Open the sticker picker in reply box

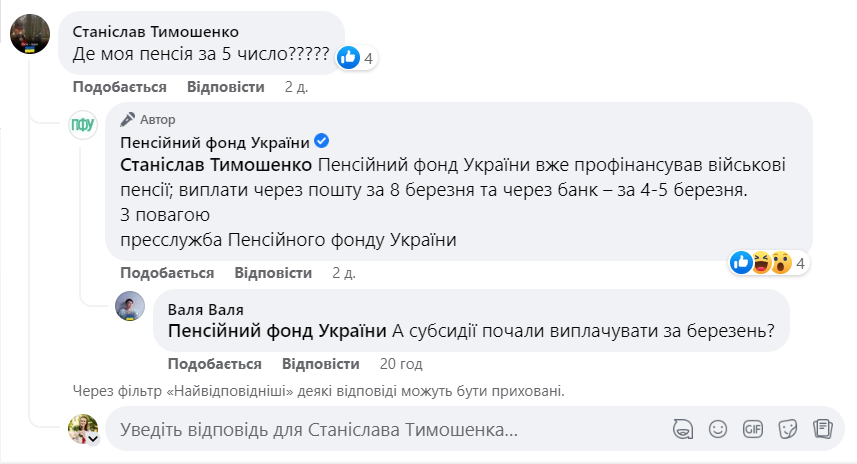787,429
